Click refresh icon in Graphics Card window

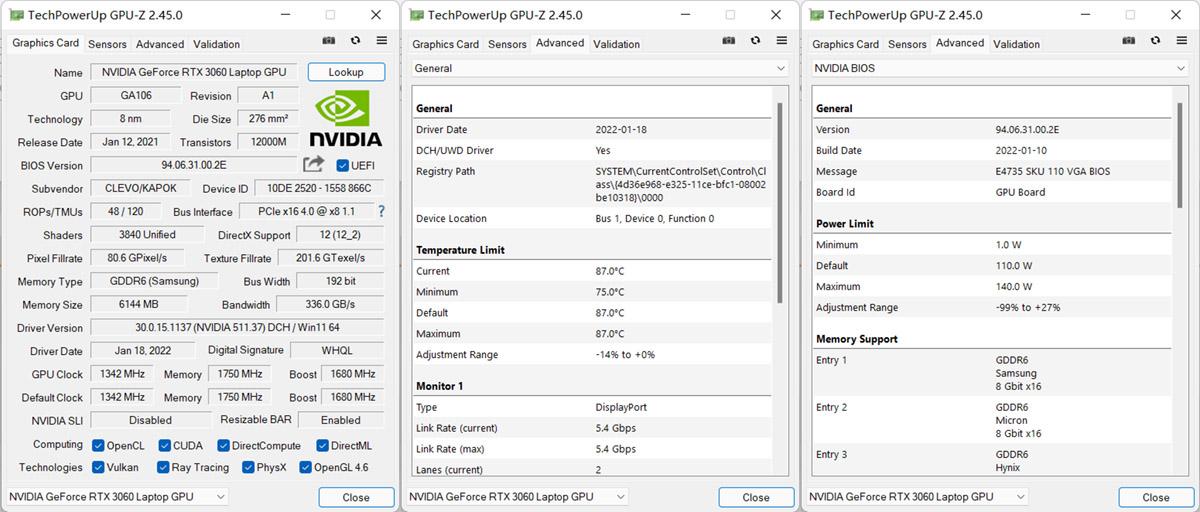pos(355,41)
